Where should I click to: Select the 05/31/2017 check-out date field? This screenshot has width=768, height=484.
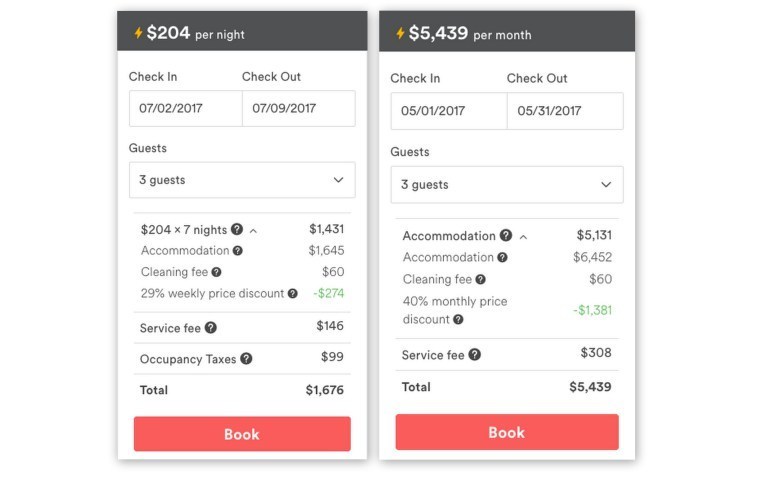tap(565, 111)
